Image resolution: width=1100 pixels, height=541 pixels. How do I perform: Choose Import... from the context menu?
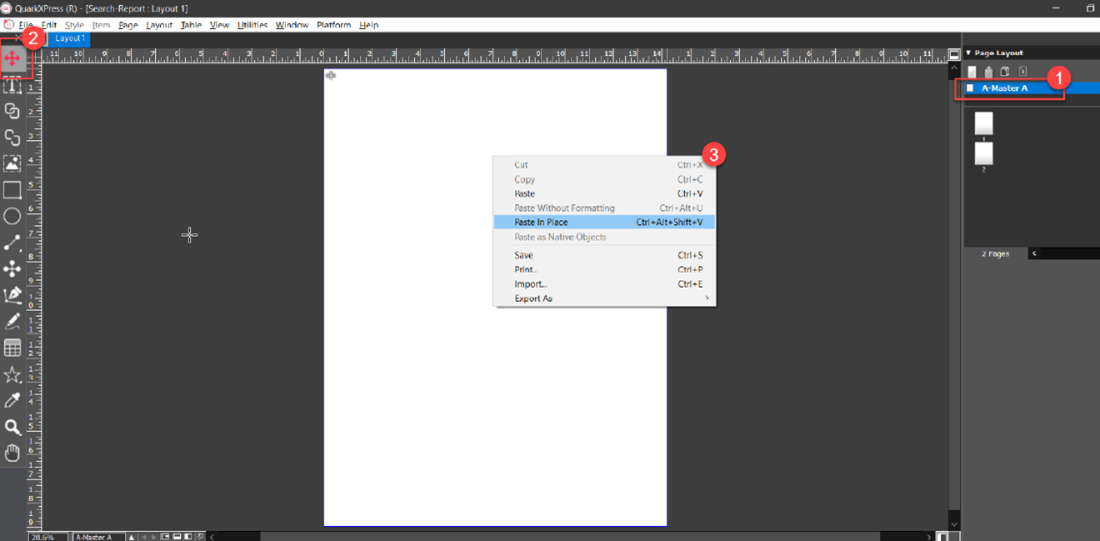click(604, 284)
